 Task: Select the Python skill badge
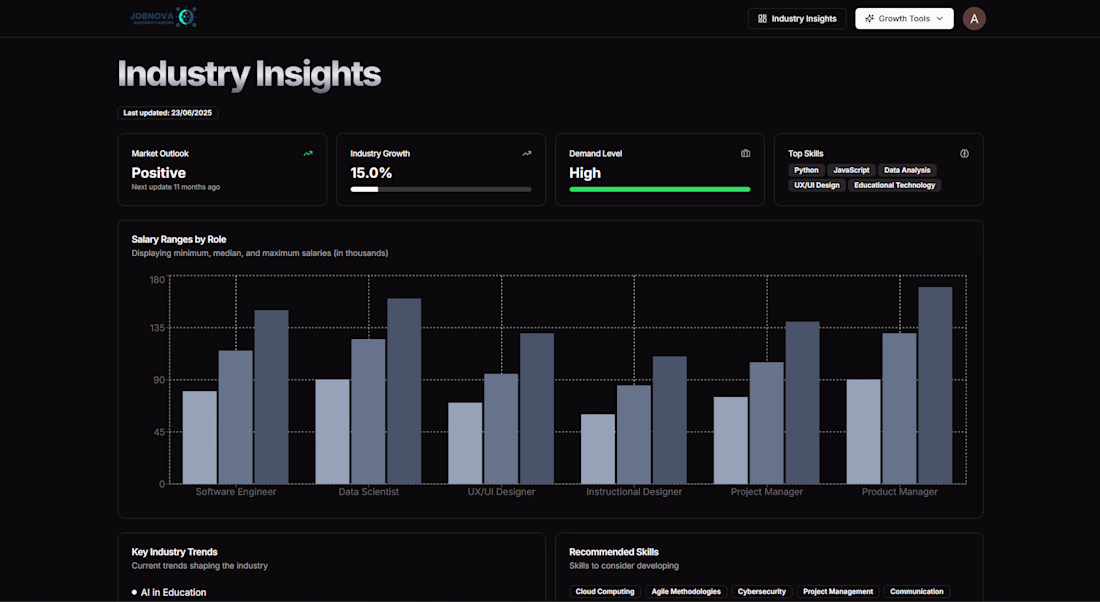click(x=806, y=170)
